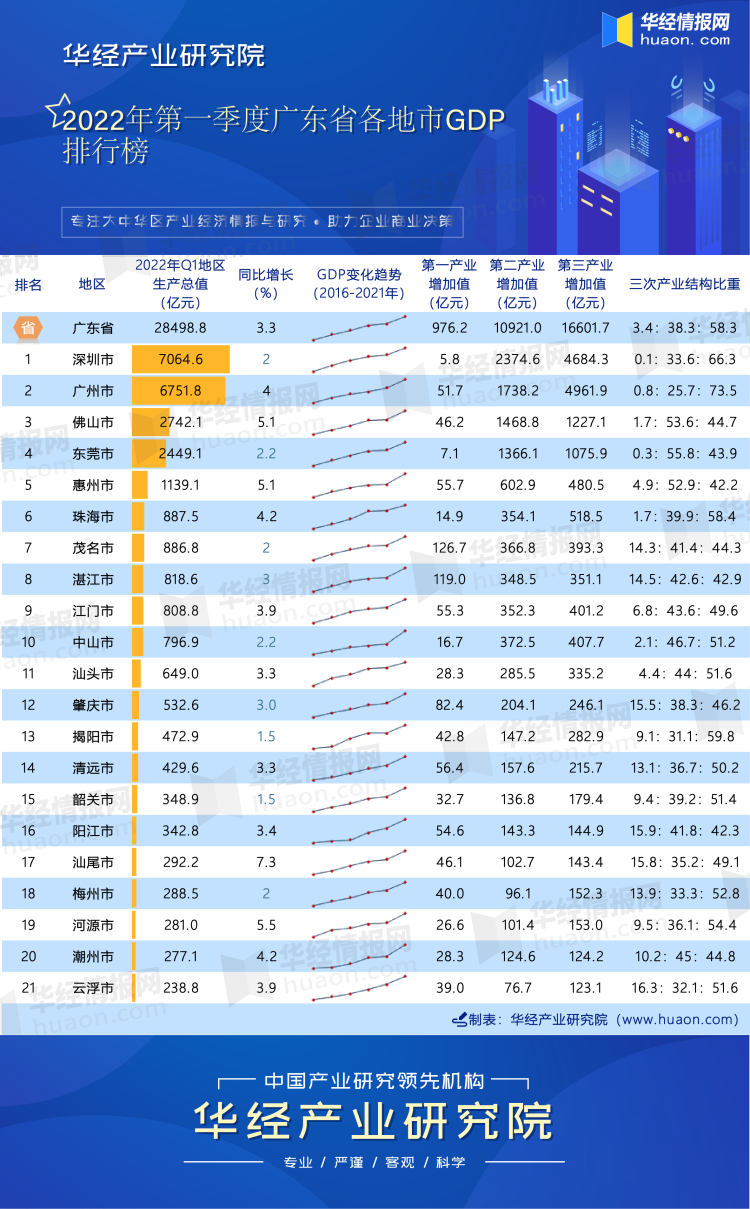Click the 云浮市 region name
Viewport: 750px width, 1209px height.
pyautogui.click(x=93, y=988)
